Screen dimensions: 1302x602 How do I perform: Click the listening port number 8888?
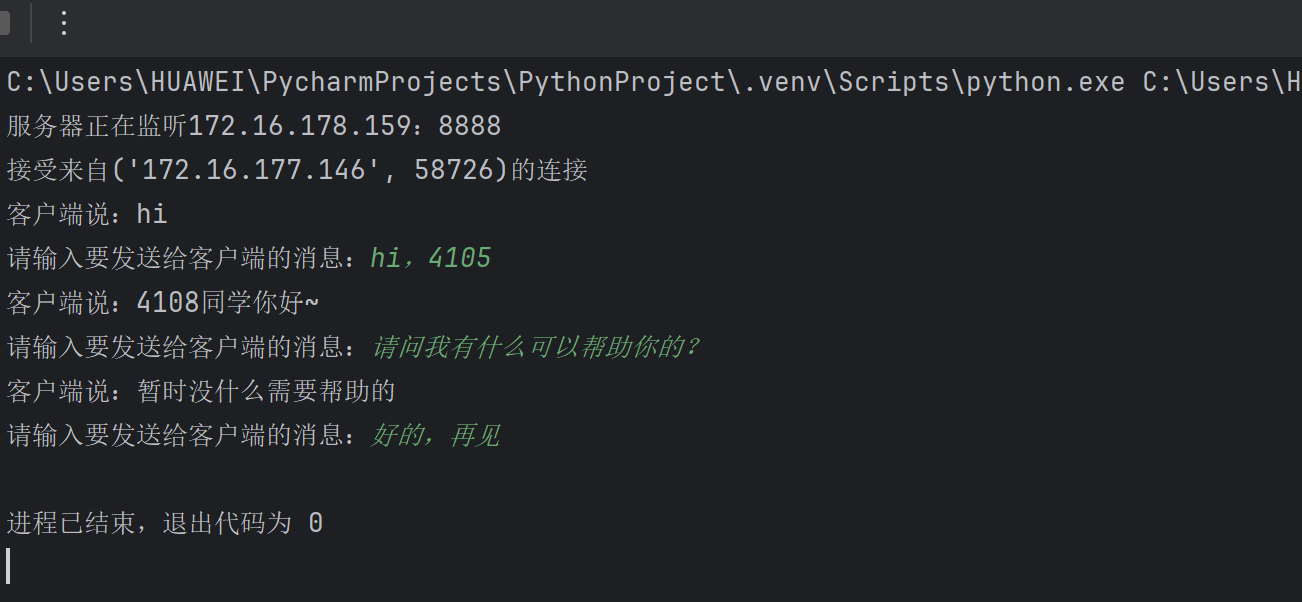tap(469, 126)
